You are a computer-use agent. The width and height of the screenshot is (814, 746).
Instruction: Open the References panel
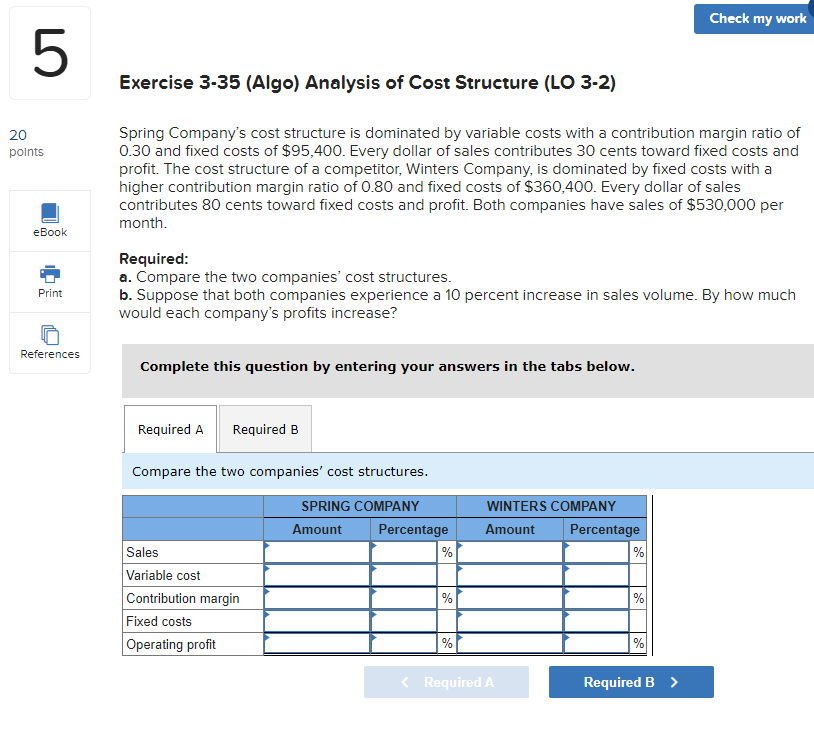[x=49, y=343]
